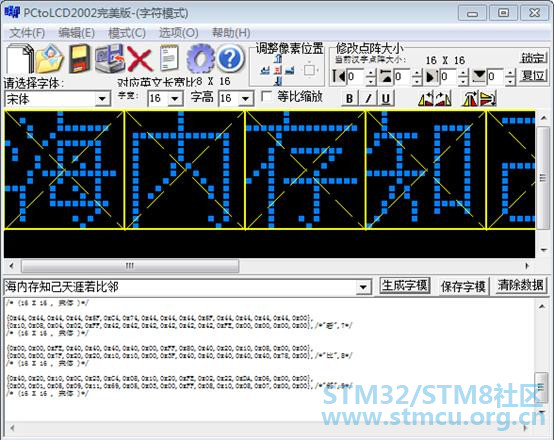Click the bottom-edge matrix size icon
This screenshot has width=554, height=440.
click(479, 77)
